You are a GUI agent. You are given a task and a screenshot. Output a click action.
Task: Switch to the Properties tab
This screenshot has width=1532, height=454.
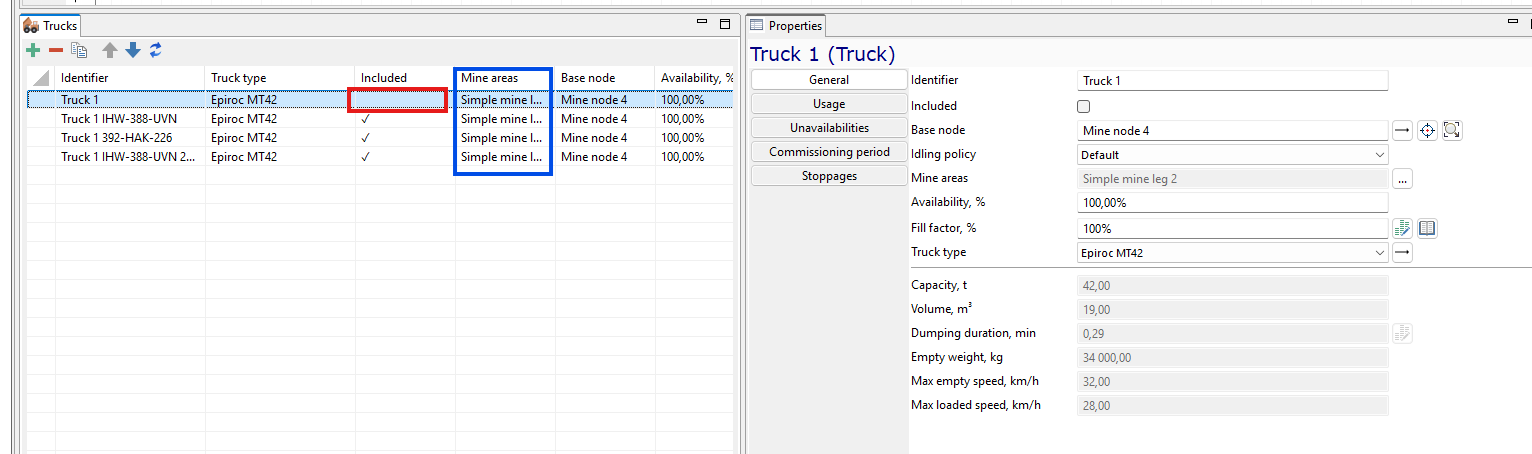click(x=786, y=25)
